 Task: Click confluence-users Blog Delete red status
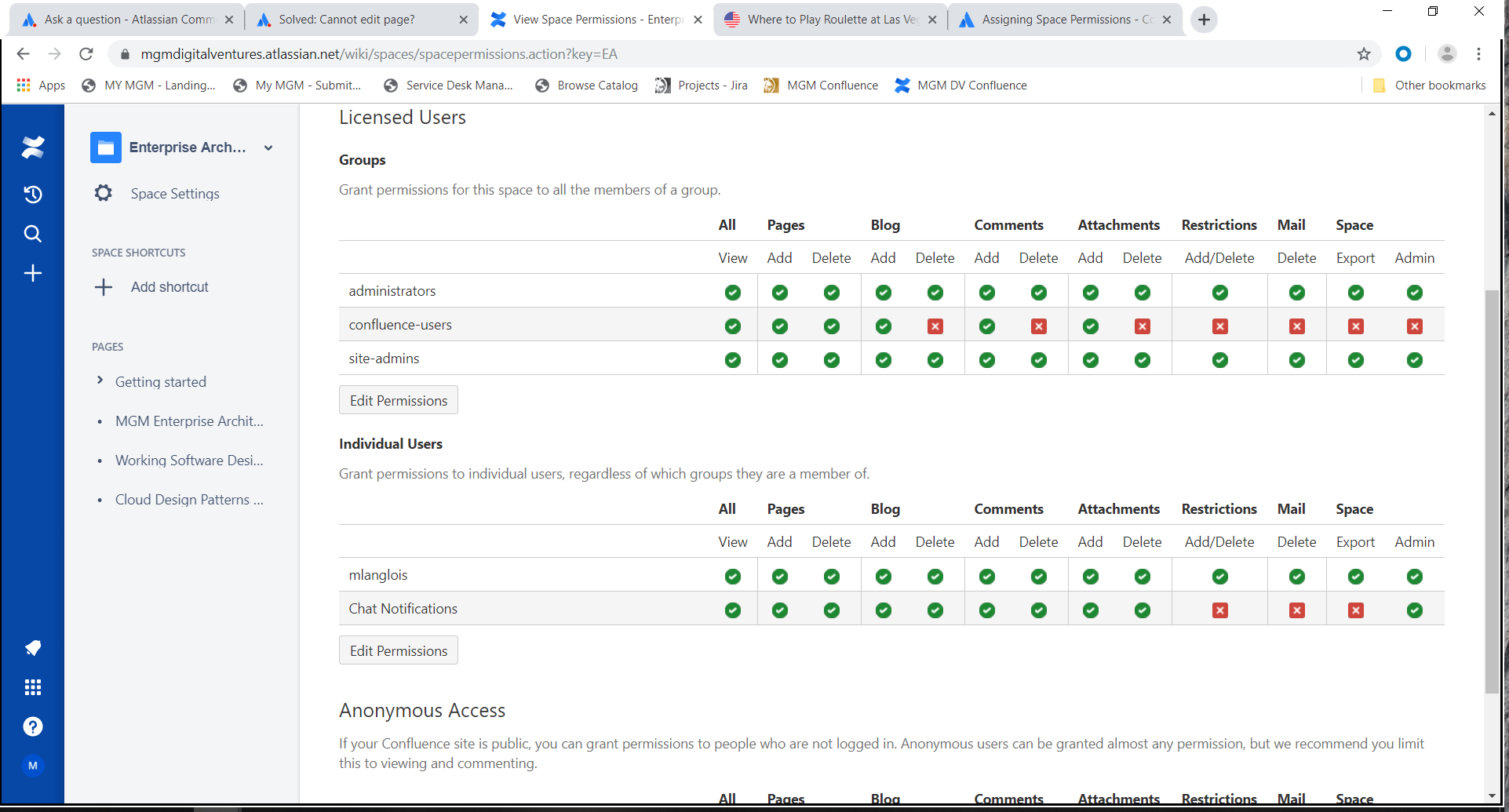(x=935, y=326)
